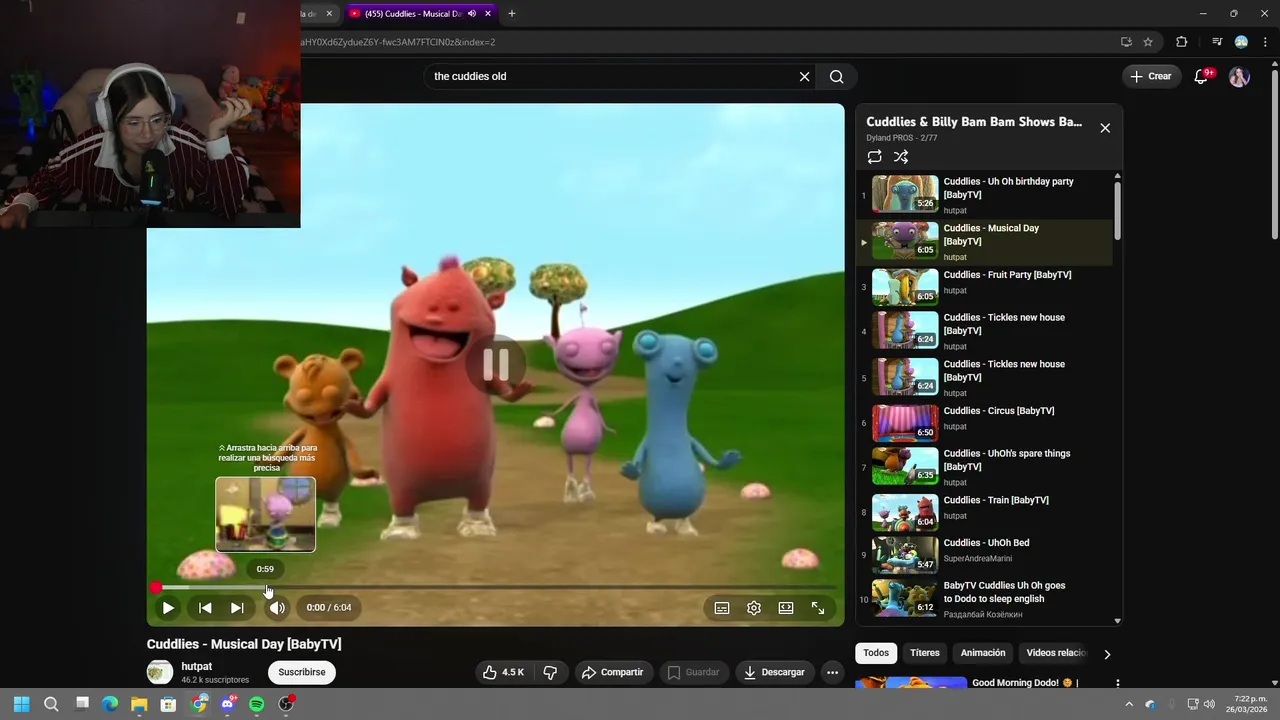Close the Cuddlies - Musical Day browser tab

tap(488, 14)
